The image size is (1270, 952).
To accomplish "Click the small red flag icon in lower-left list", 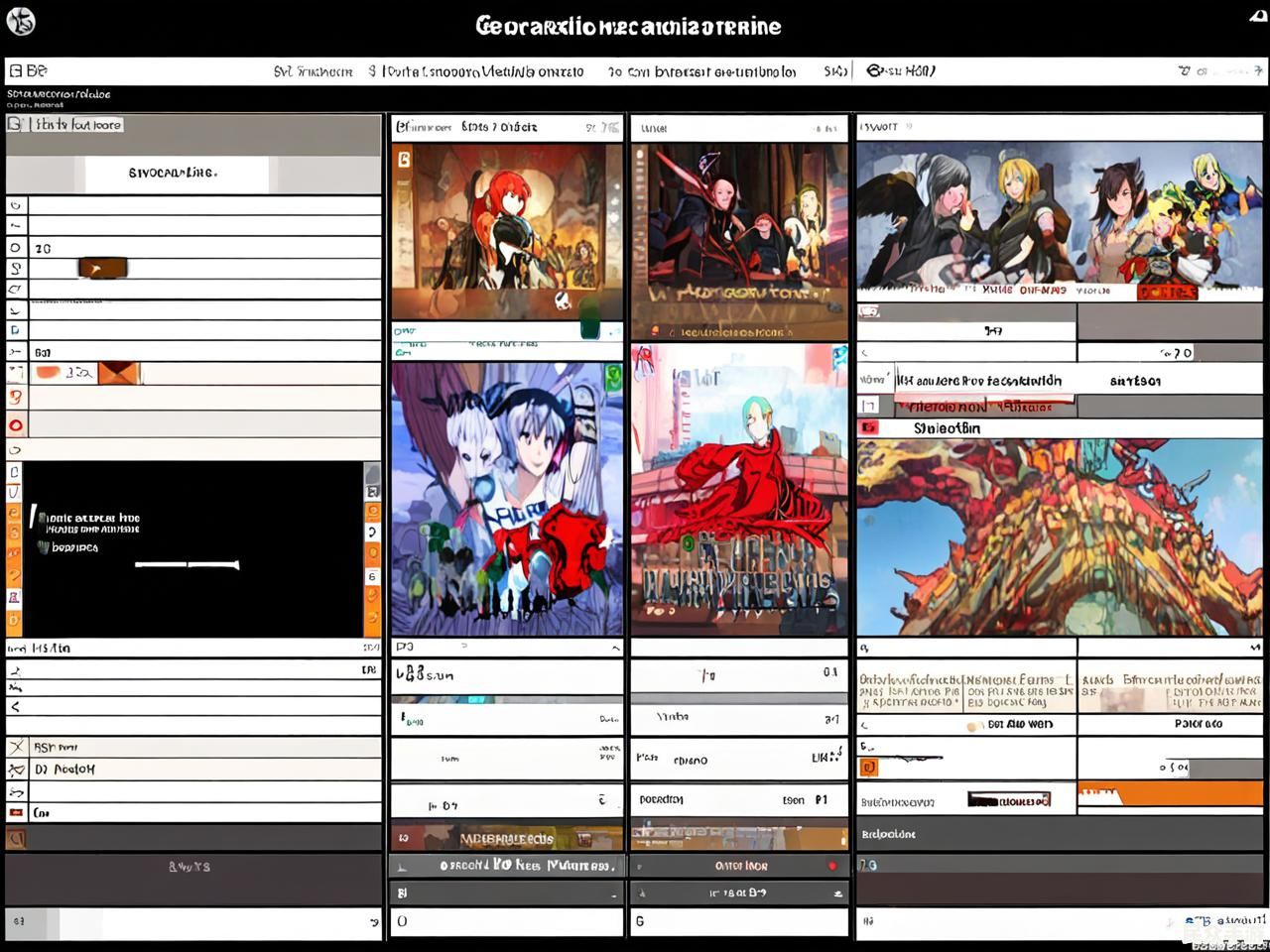I will tap(16, 812).
